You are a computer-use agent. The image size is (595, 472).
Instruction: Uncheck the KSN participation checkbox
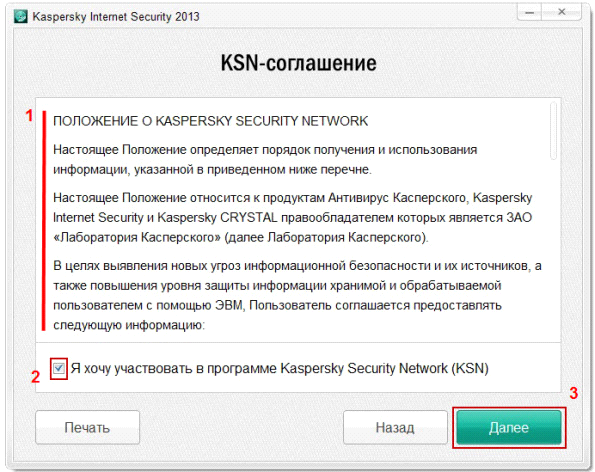[x=59, y=368]
